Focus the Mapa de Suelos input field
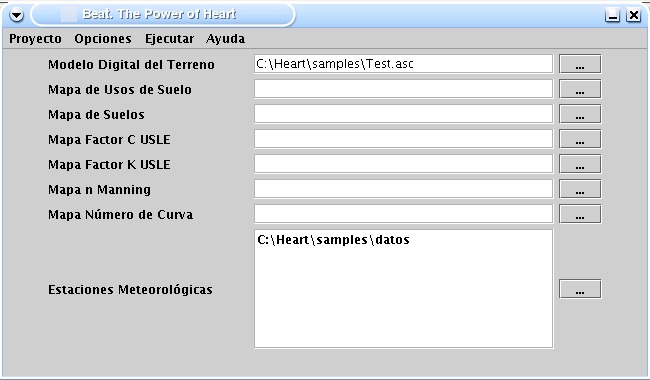650x380 pixels. tap(403, 114)
